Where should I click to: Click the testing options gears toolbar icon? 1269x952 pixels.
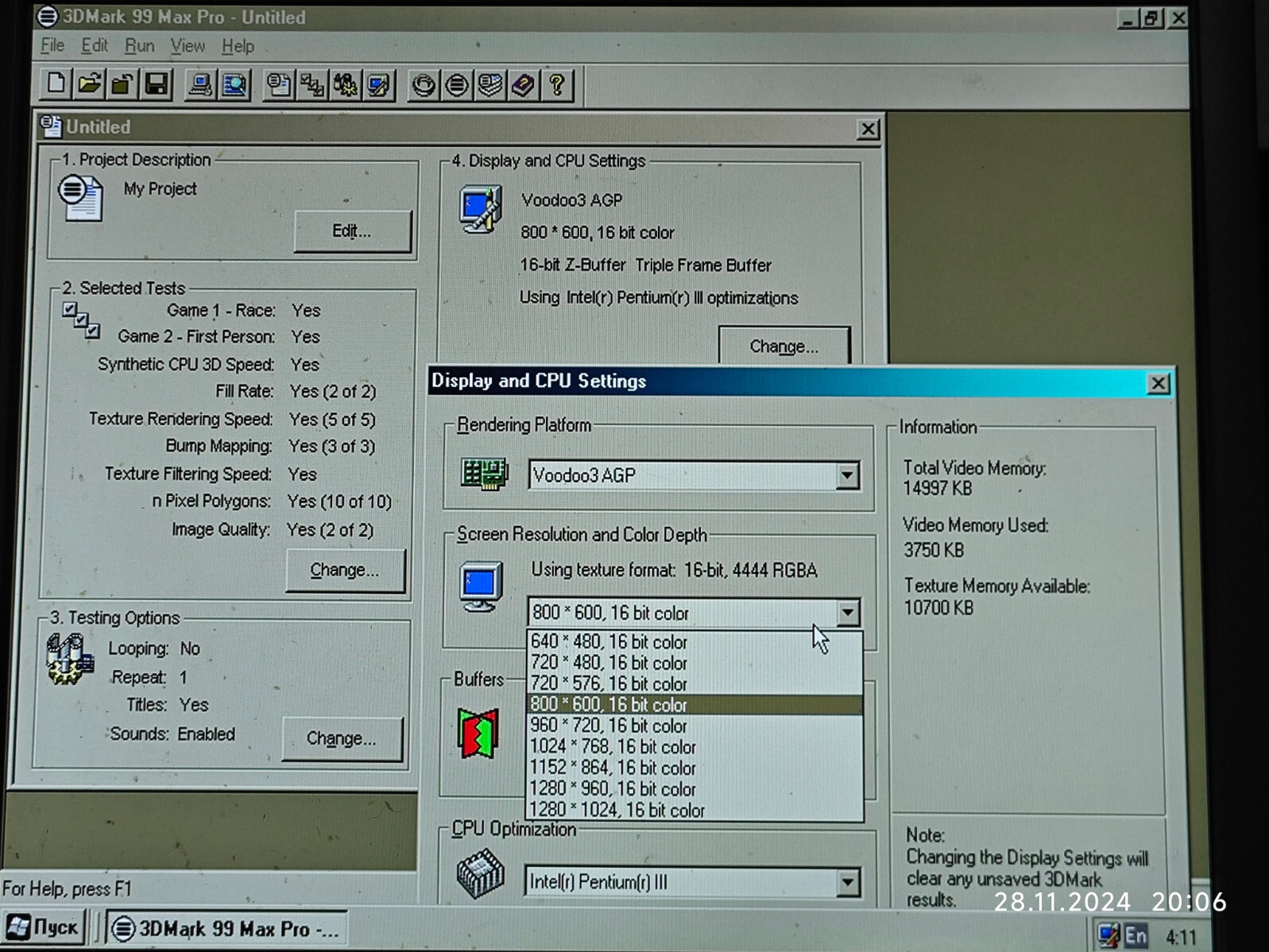pos(345,84)
